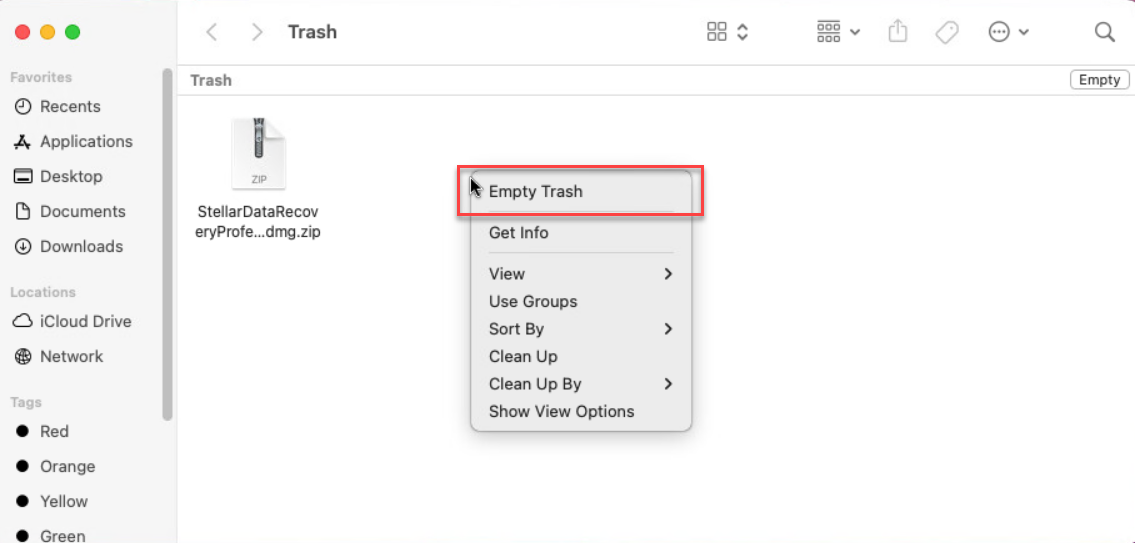Choose Clean Up menu entry
The height and width of the screenshot is (543, 1135).
click(x=523, y=357)
